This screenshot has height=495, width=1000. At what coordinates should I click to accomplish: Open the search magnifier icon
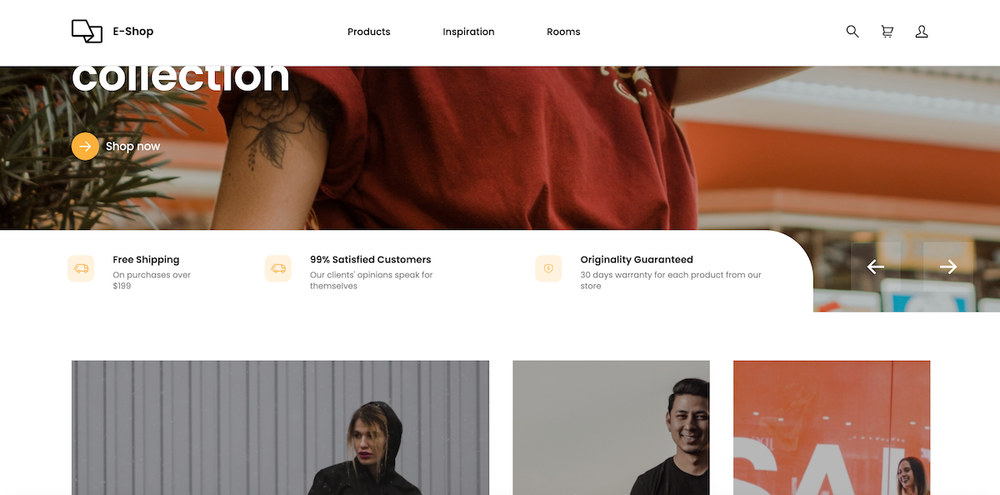click(x=852, y=31)
